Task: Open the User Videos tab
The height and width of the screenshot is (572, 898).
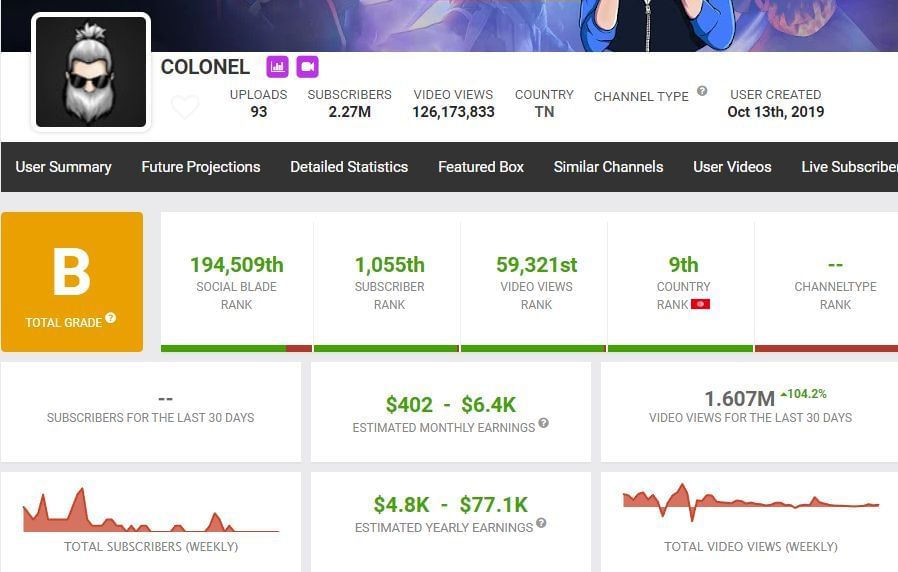Action: [x=732, y=167]
